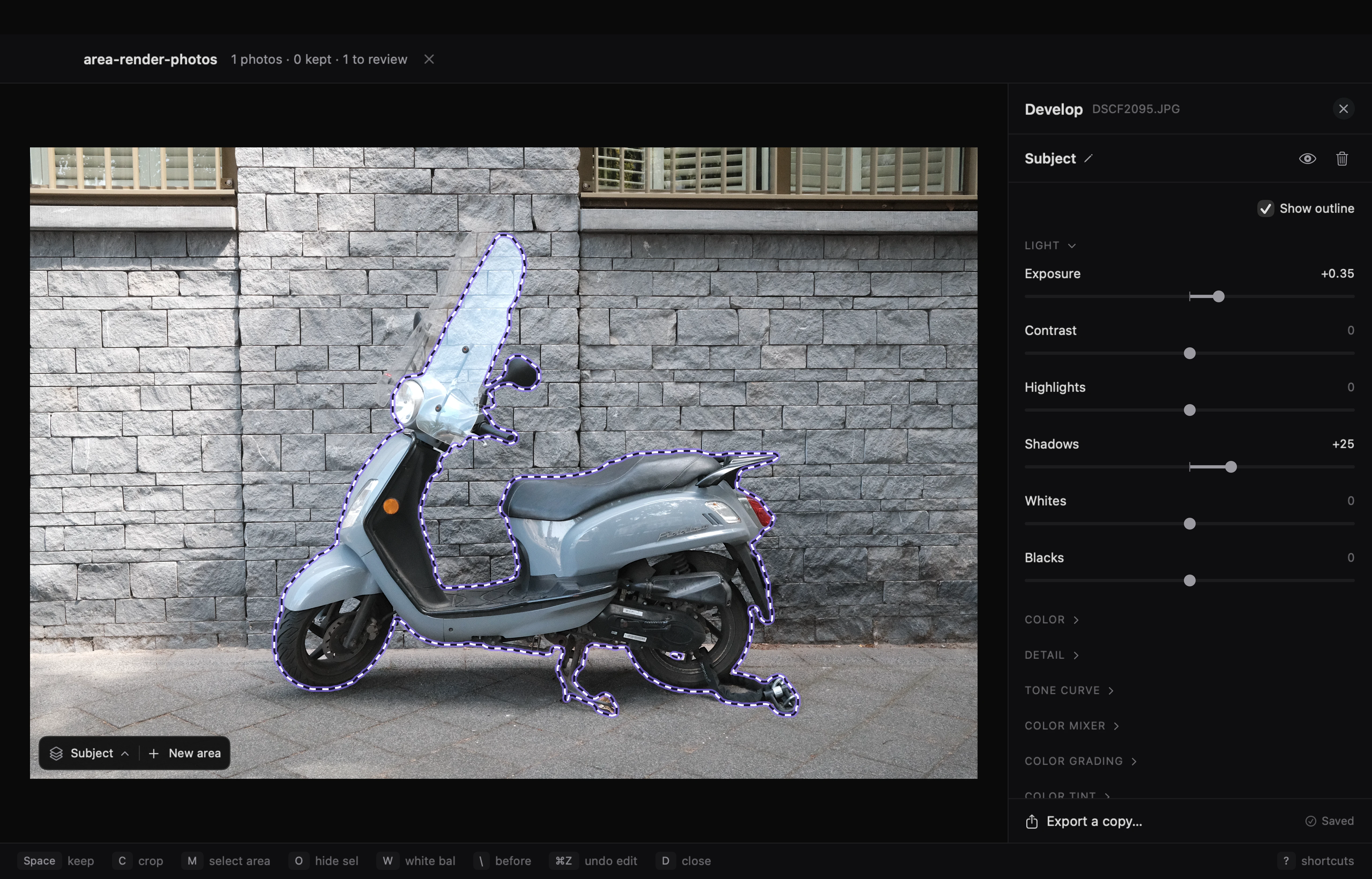Toggle Subject area visibility eye icon

1307,159
